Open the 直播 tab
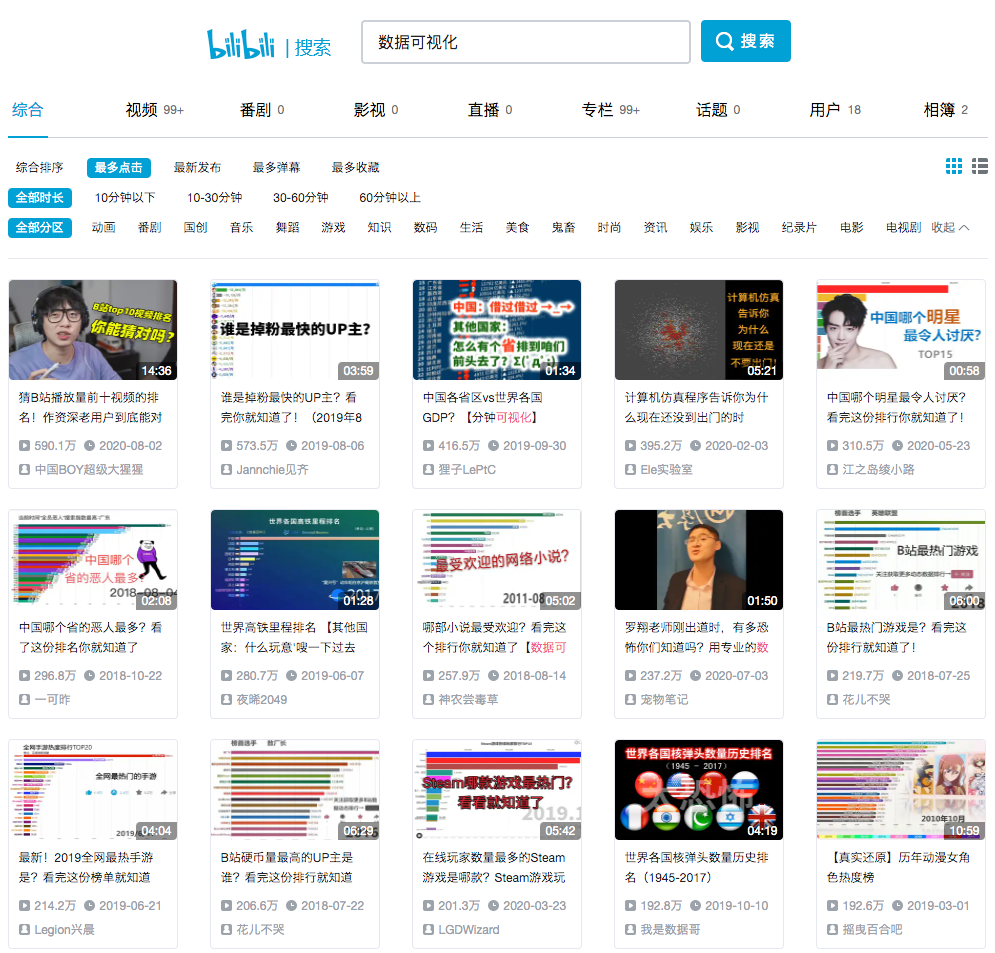The height and width of the screenshot is (953, 995). click(x=490, y=110)
